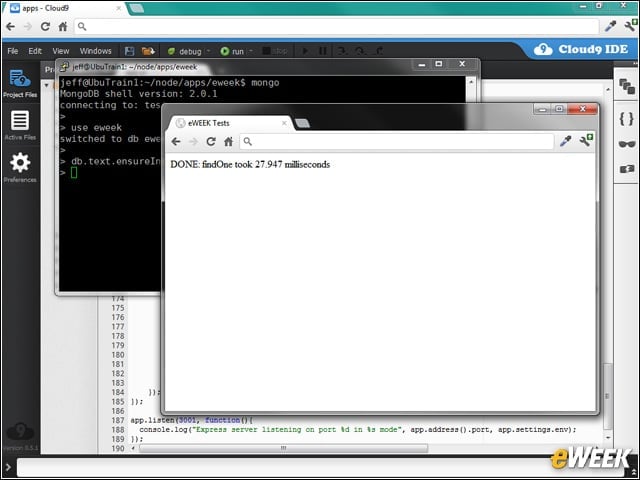Click the save disk icon in toolbar
Image resolution: width=640 pixels, height=480 pixels.
coord(129,51)
